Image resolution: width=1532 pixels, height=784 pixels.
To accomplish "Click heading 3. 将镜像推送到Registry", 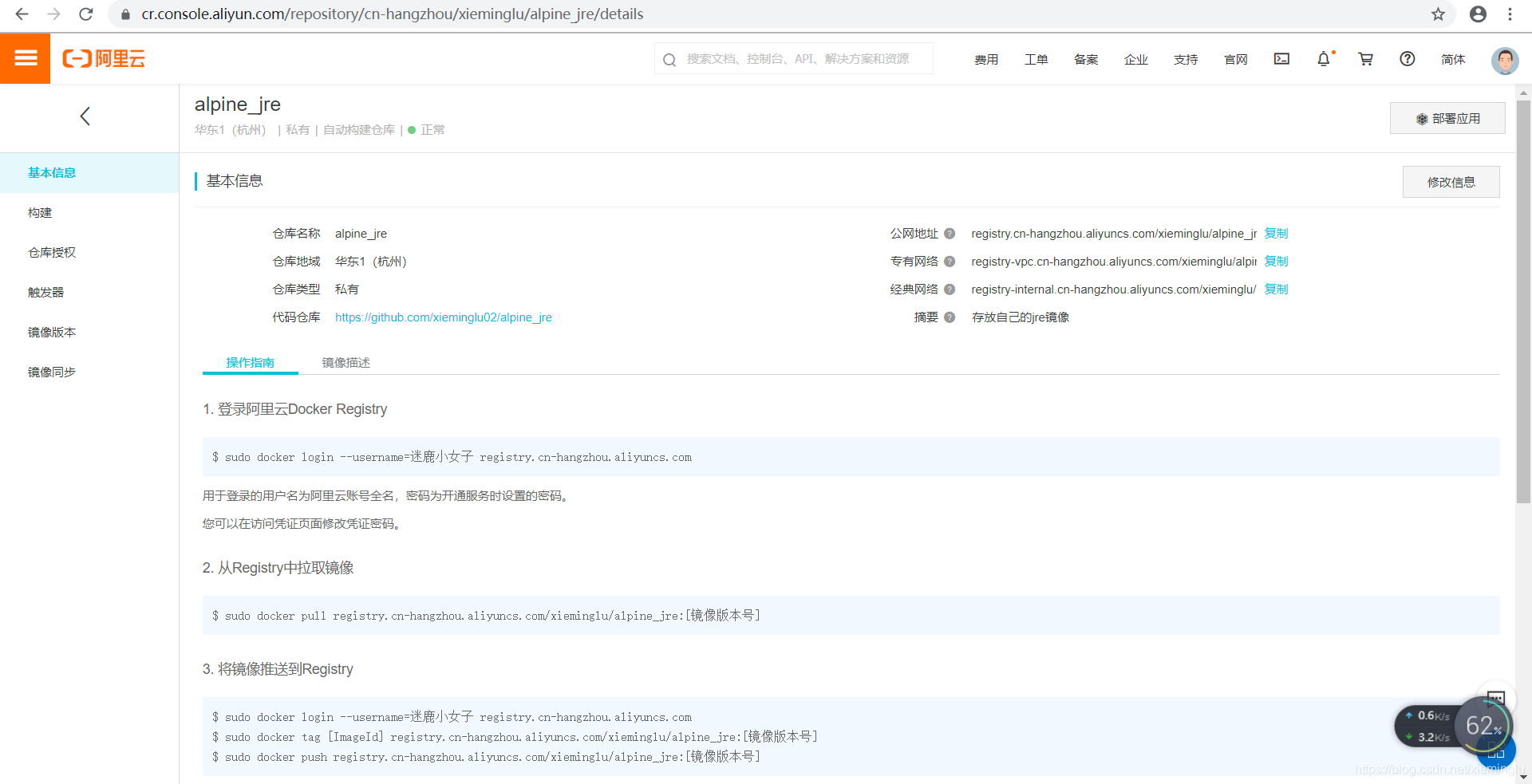I will click(278, 669).
